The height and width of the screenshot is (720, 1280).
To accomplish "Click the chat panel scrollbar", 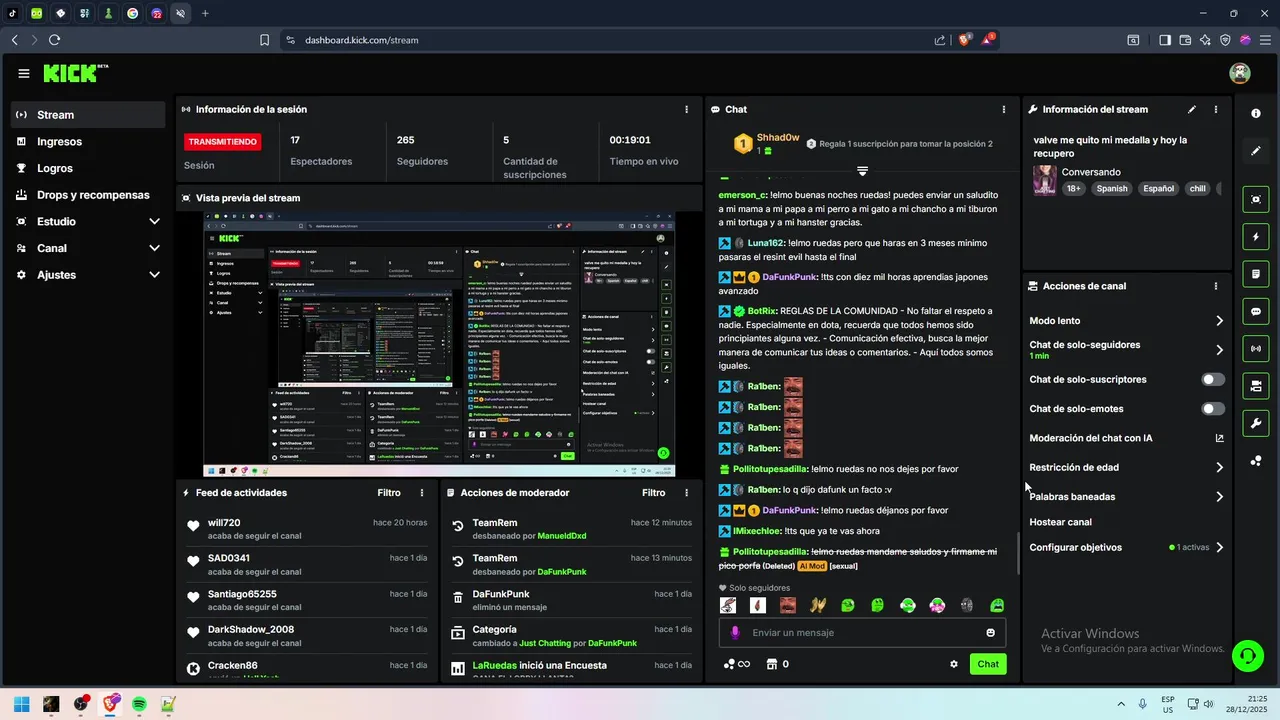I will pos(1018,552).
